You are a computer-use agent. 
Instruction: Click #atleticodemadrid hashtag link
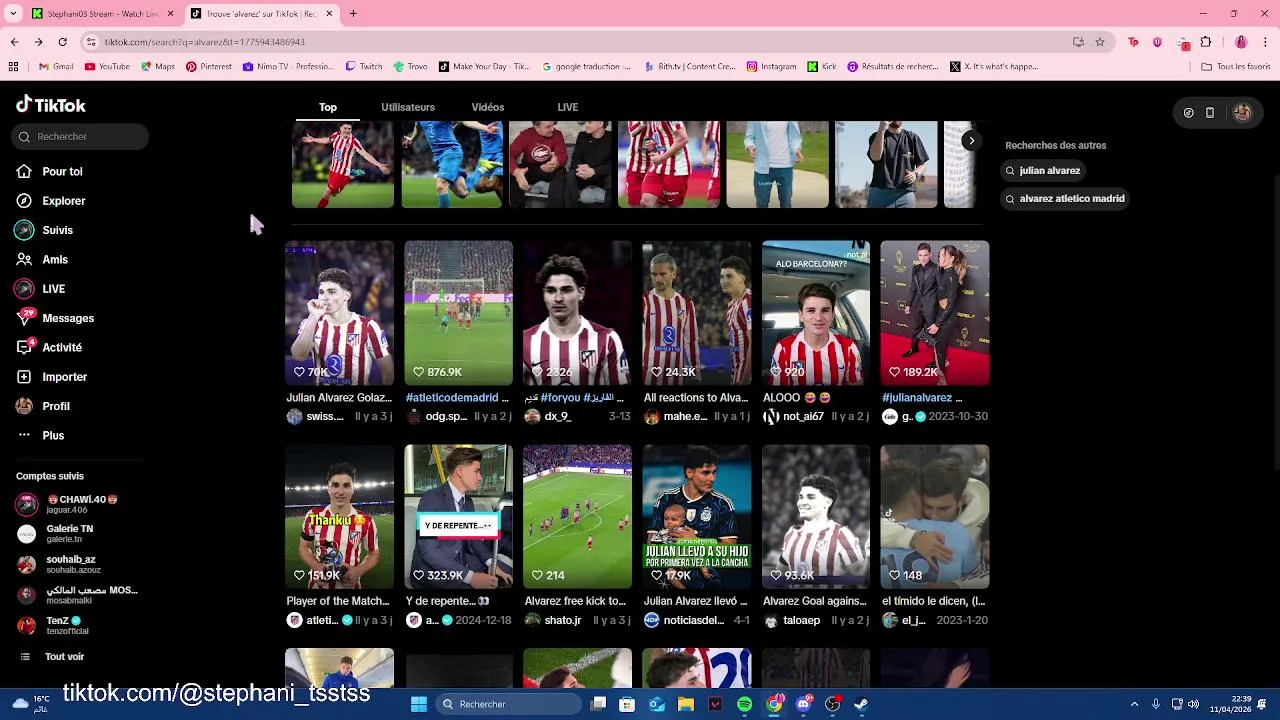tap(452, 398)
